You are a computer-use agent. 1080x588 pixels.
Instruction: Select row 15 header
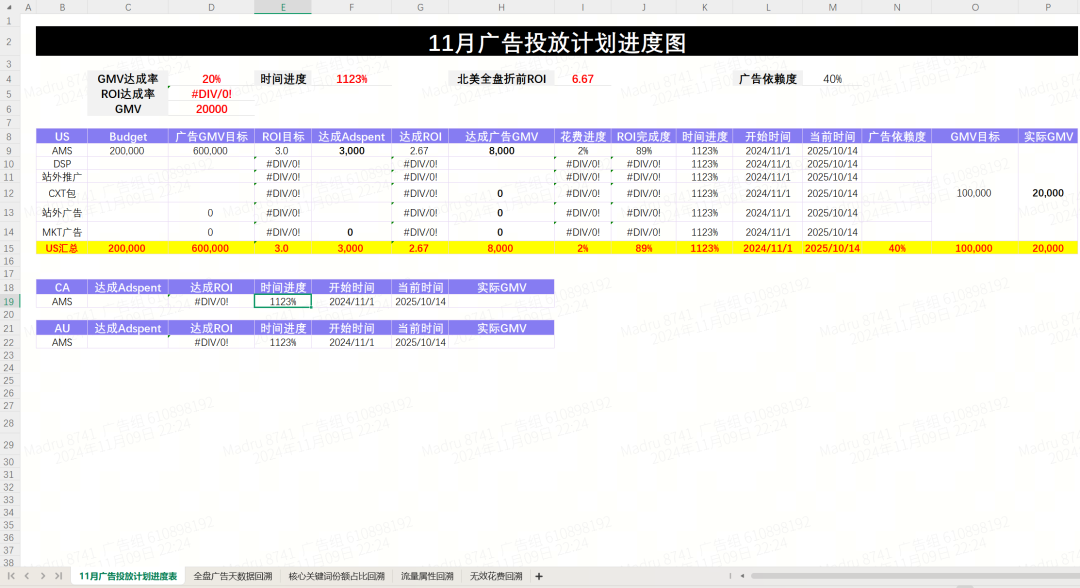pyautogui.click(x=8, y=248)
